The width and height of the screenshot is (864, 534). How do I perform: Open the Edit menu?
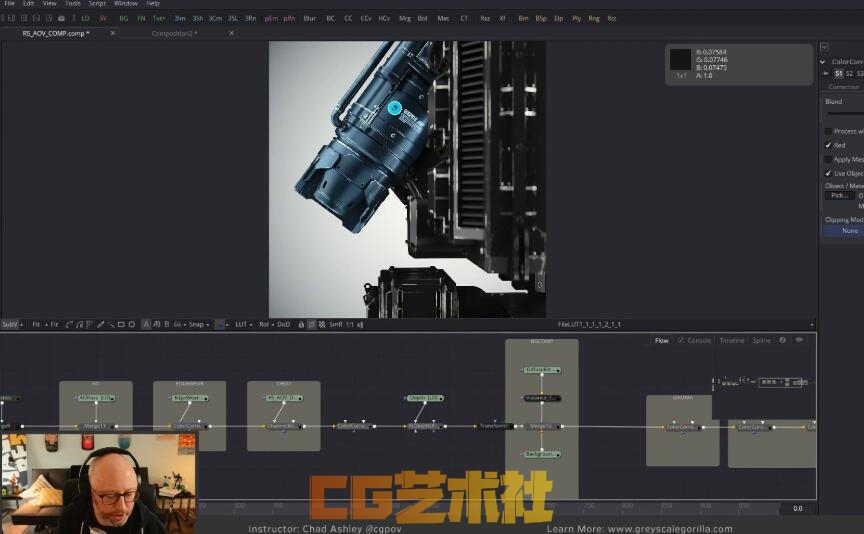click(28, 3)
